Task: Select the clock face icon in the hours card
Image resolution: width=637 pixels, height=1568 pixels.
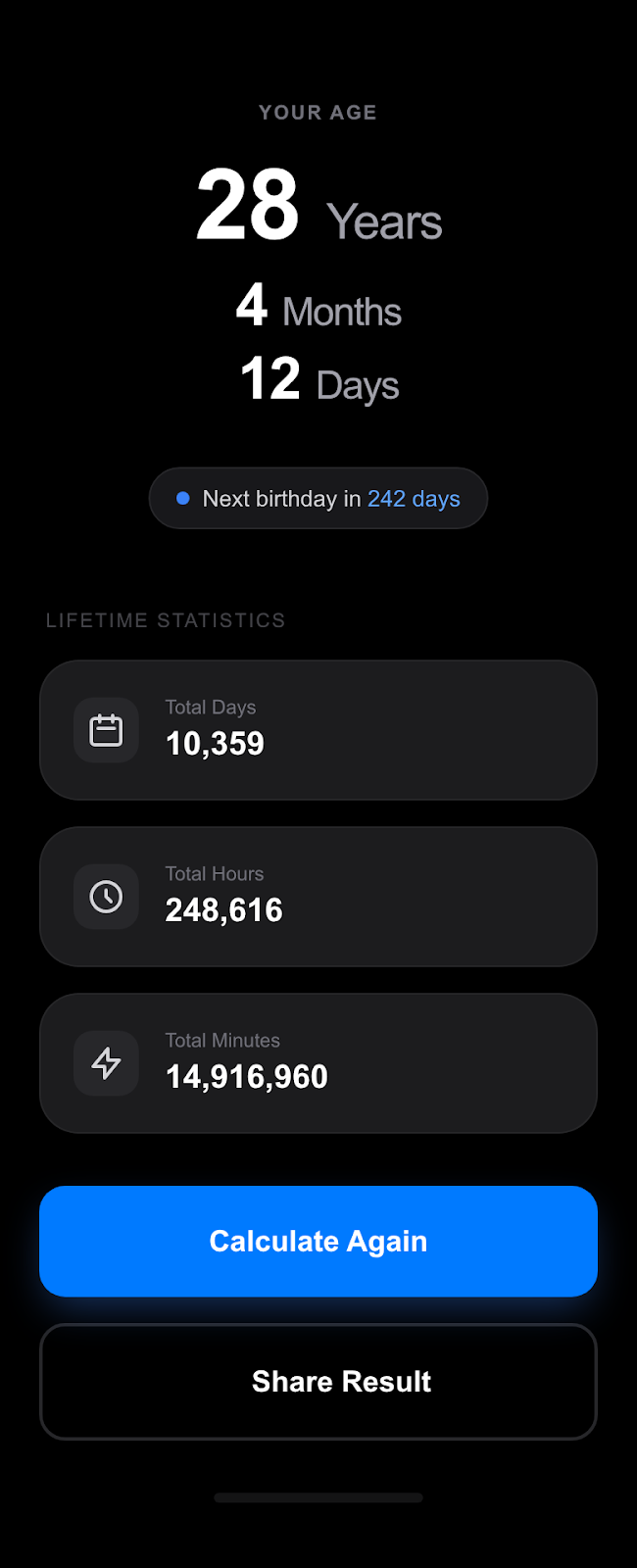Action: point(106,896)
